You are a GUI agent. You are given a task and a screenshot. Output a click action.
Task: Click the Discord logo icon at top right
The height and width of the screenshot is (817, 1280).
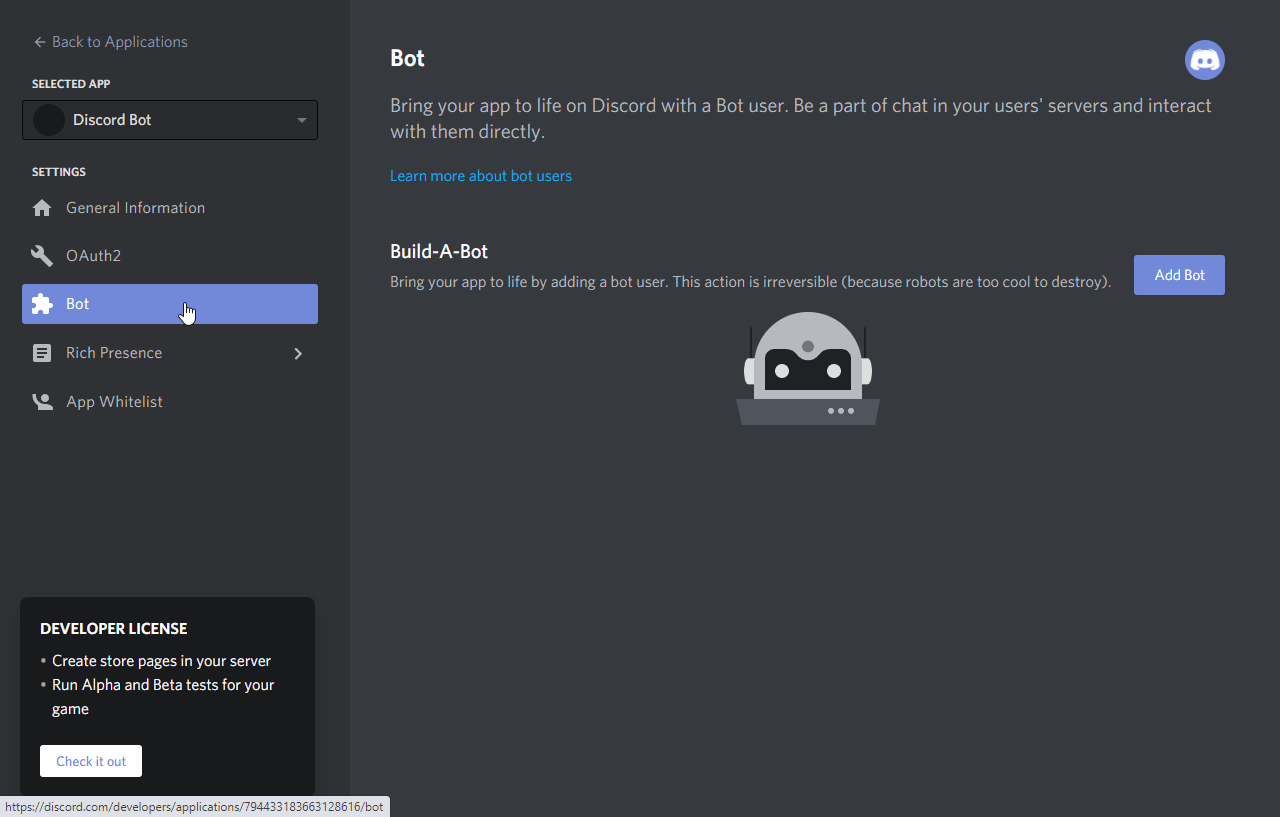click(x=1205, y=60)
